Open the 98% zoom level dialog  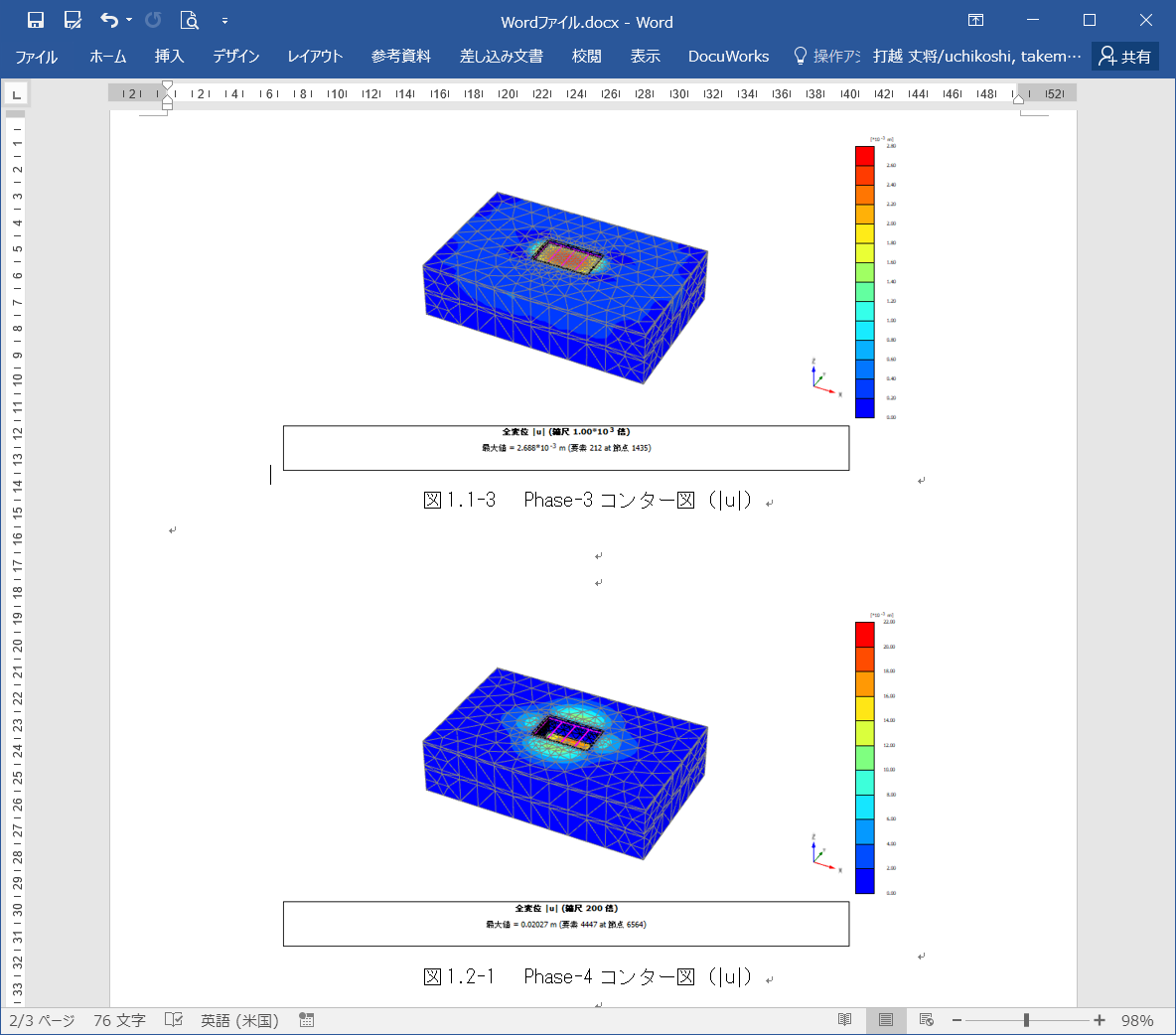click(1137, 1020)
